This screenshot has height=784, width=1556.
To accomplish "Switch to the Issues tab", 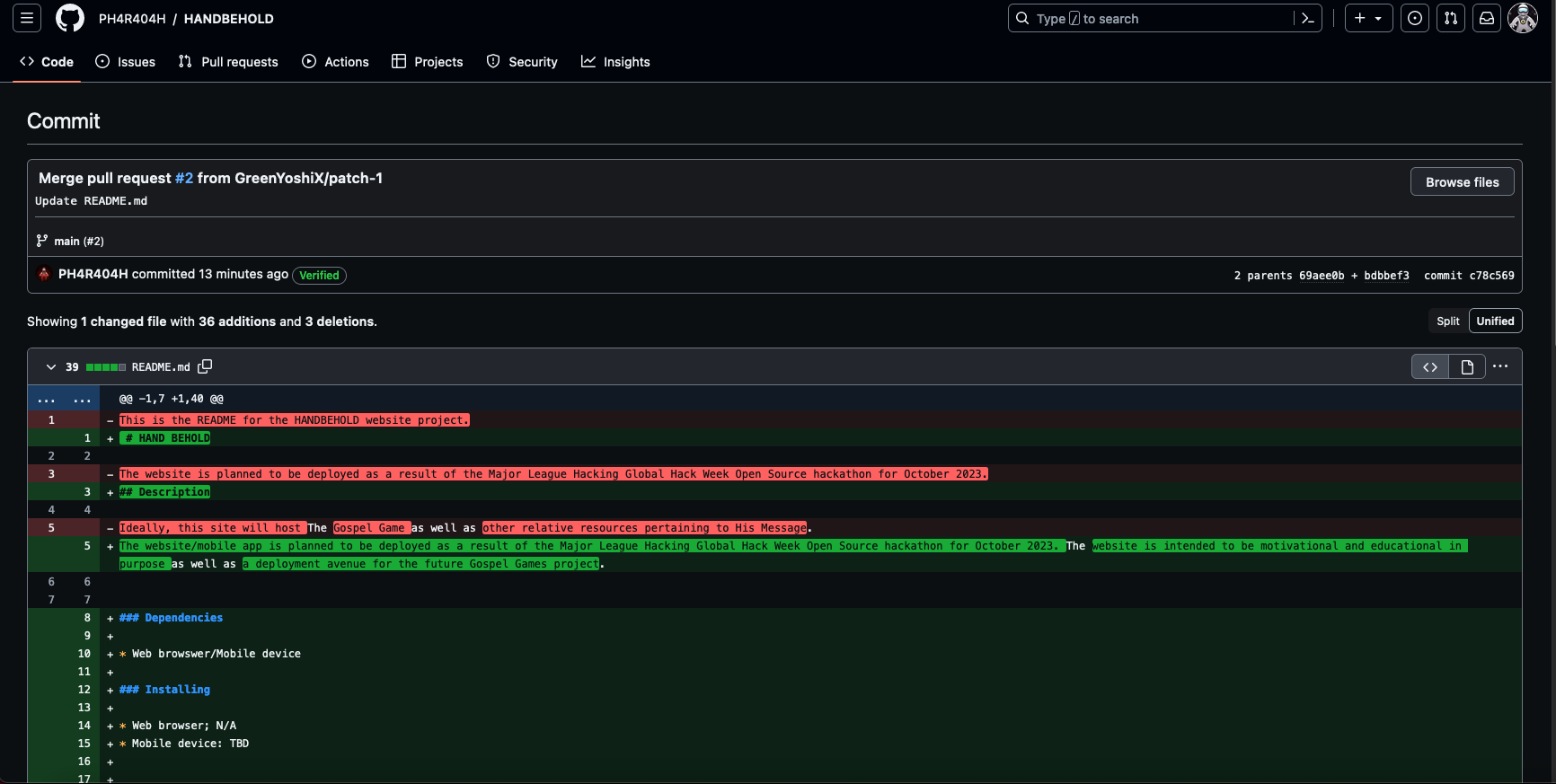I will click(x=126, y=62).
